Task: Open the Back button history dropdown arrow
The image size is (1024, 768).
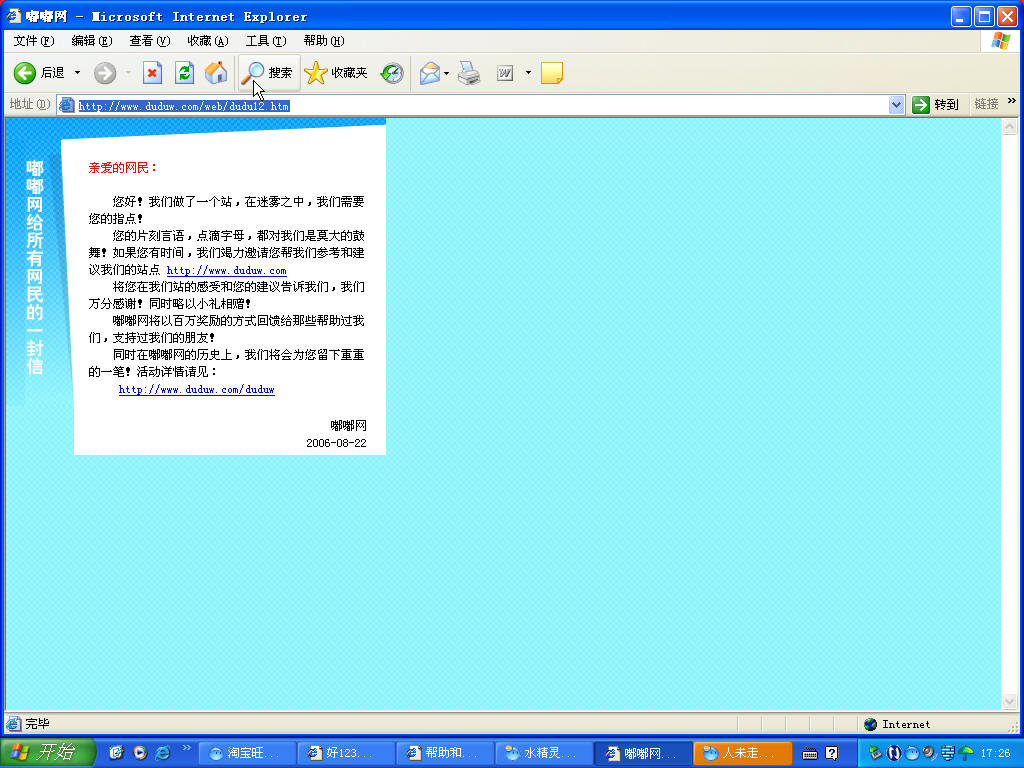Action: point(77,72)
